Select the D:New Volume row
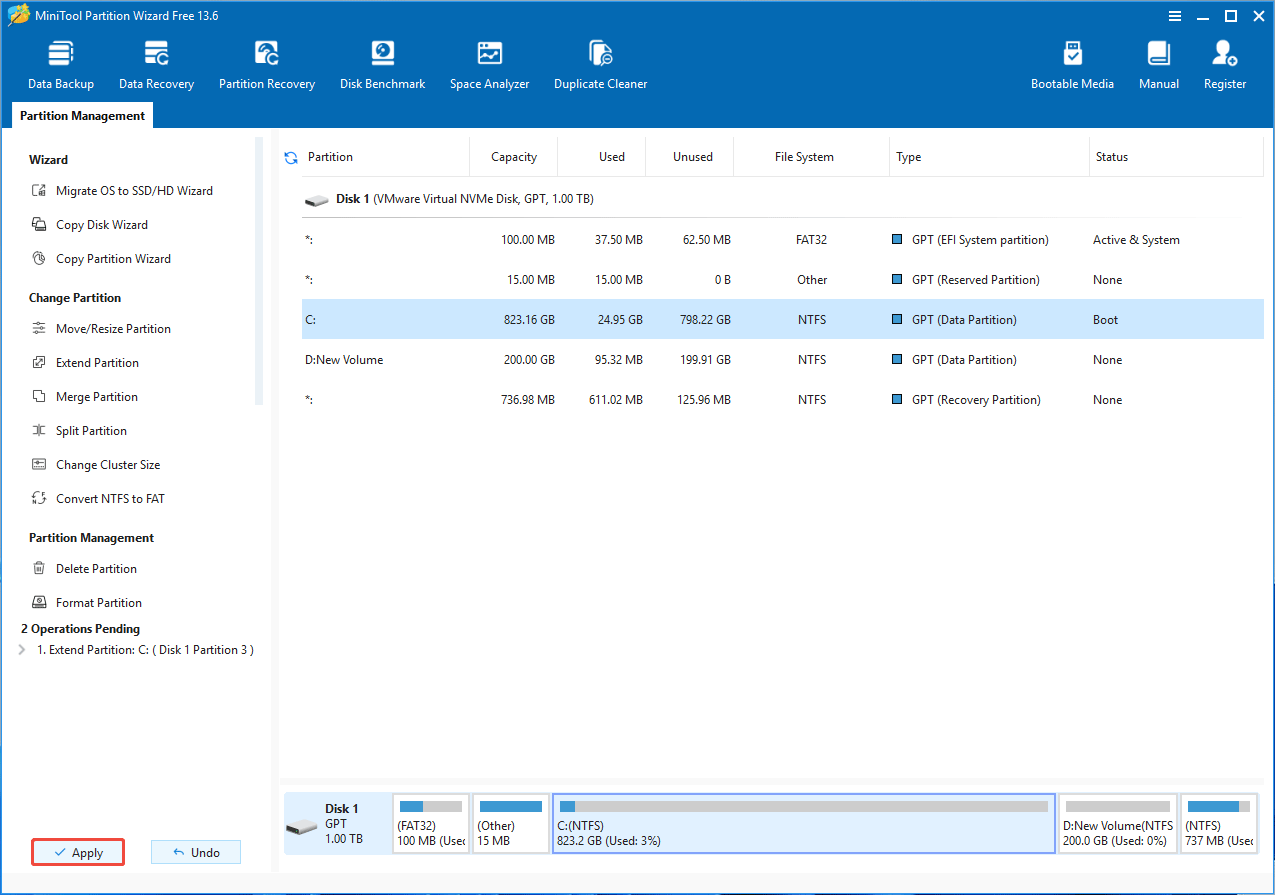The image size is (1275, 895). (x=783, y=360)
